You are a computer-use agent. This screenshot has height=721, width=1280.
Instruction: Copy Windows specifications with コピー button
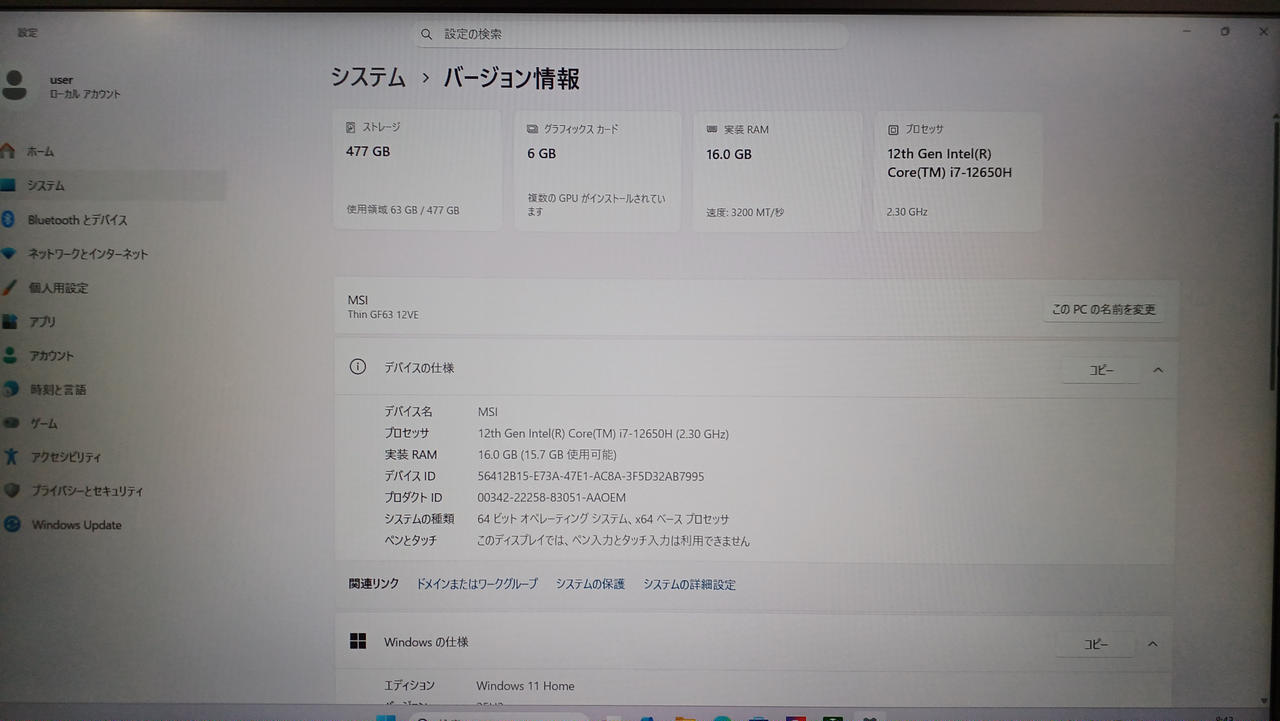click(x=1096, y=644)
